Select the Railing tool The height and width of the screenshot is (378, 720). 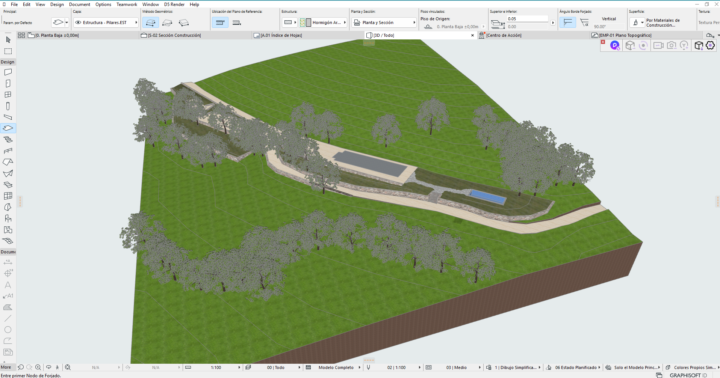tap(8, 151)
